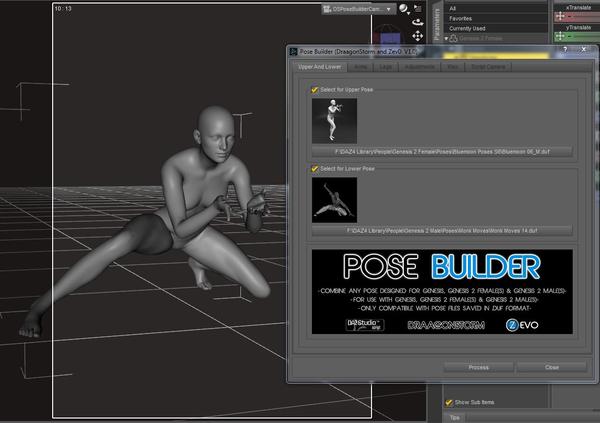Click the camera icon in the view selector
600x423 pixels.
pyautogui.click(x=327, y=9)
